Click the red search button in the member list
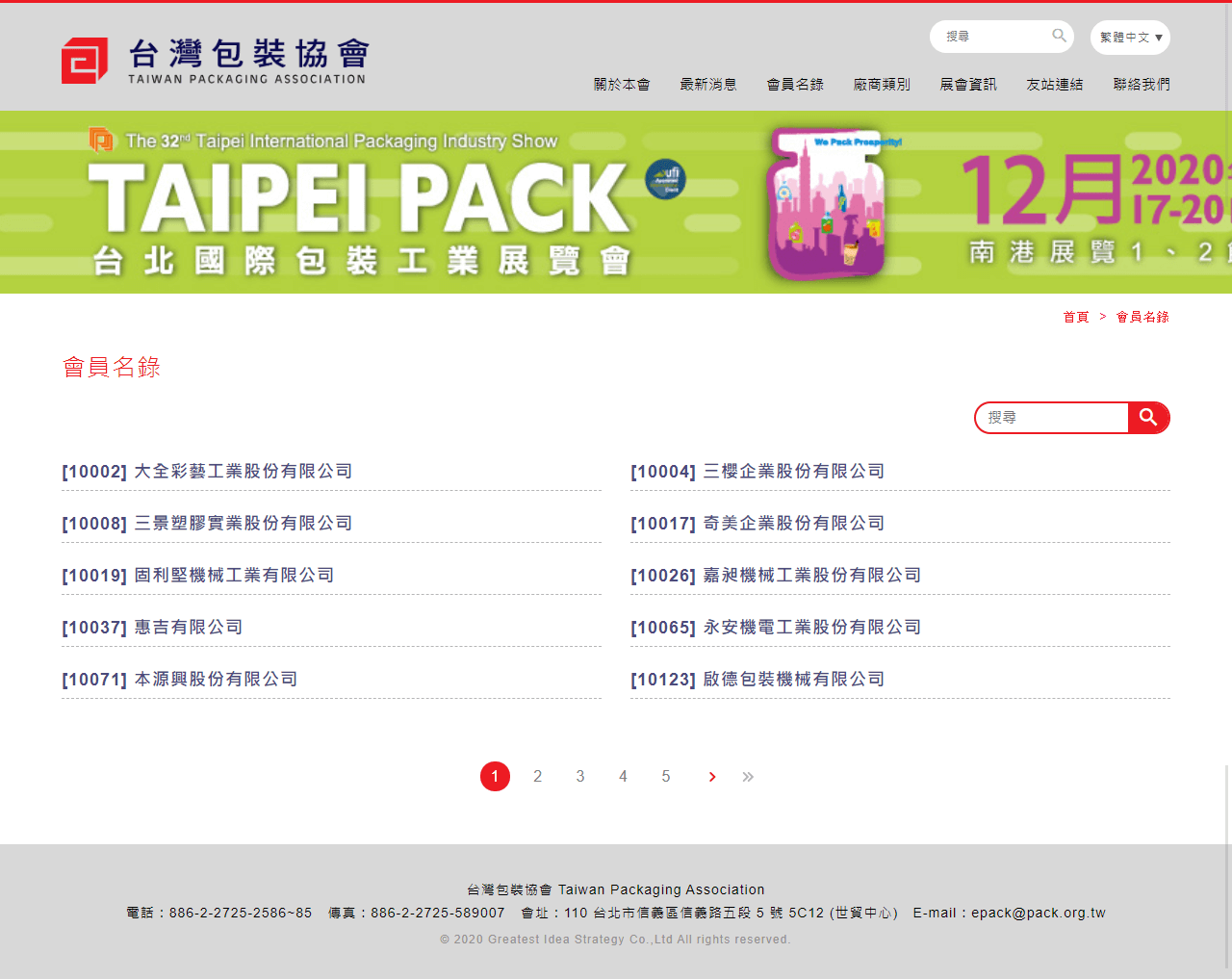The image size is (1232, 979). (1148, 418)
